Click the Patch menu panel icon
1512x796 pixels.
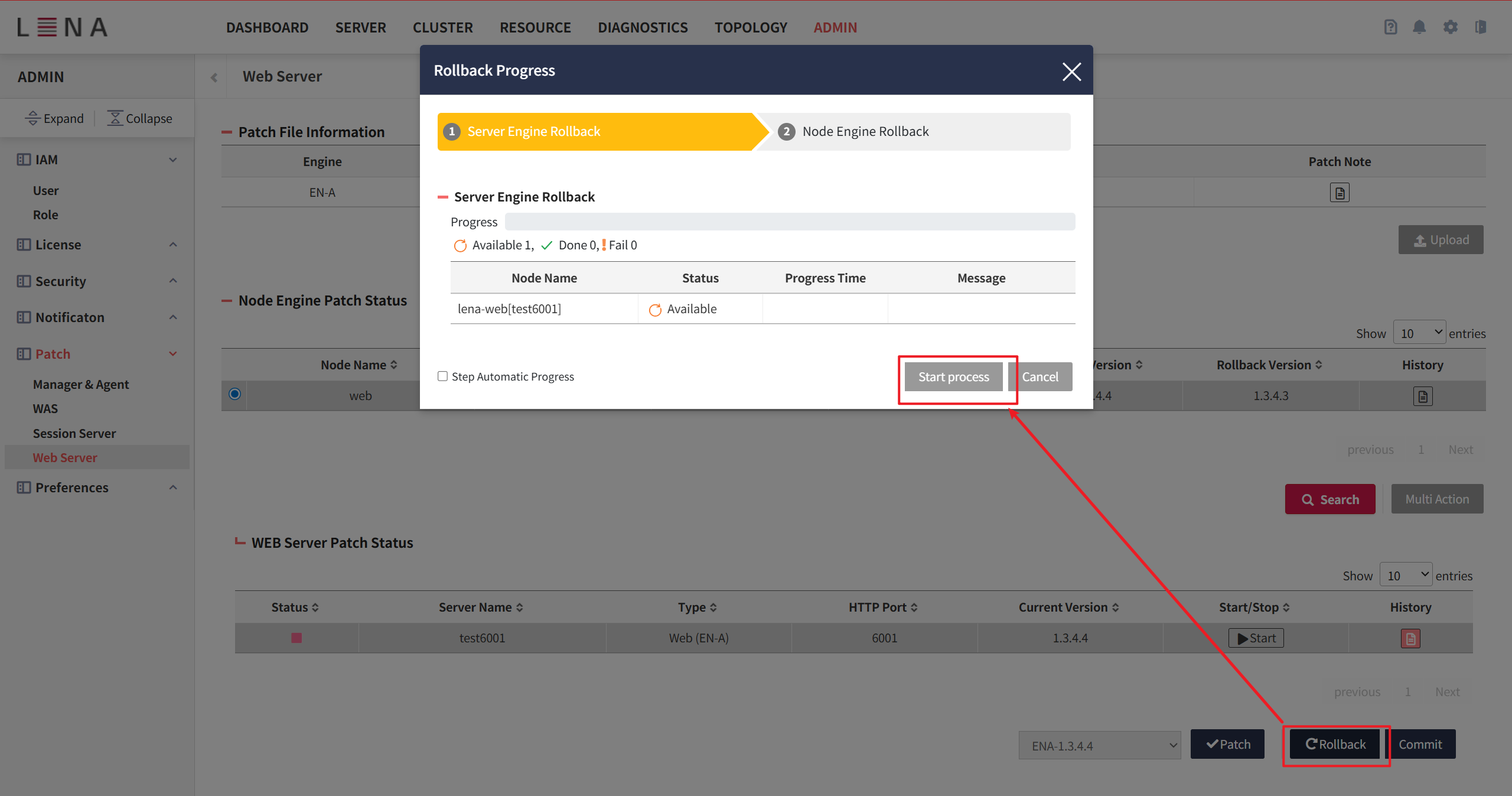click(24, 354)
